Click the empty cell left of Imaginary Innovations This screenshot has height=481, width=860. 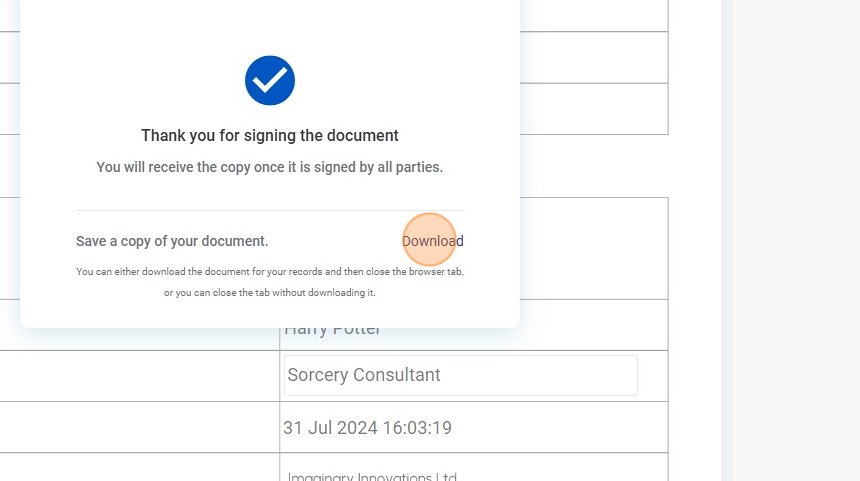[x=140, y=468]
